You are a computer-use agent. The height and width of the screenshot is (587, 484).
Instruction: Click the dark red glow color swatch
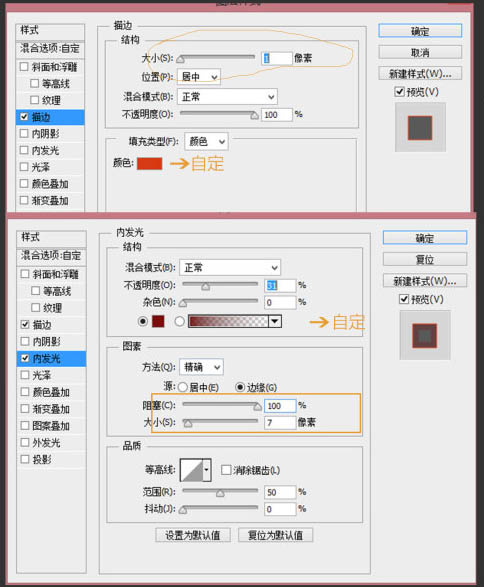[158, 321]
